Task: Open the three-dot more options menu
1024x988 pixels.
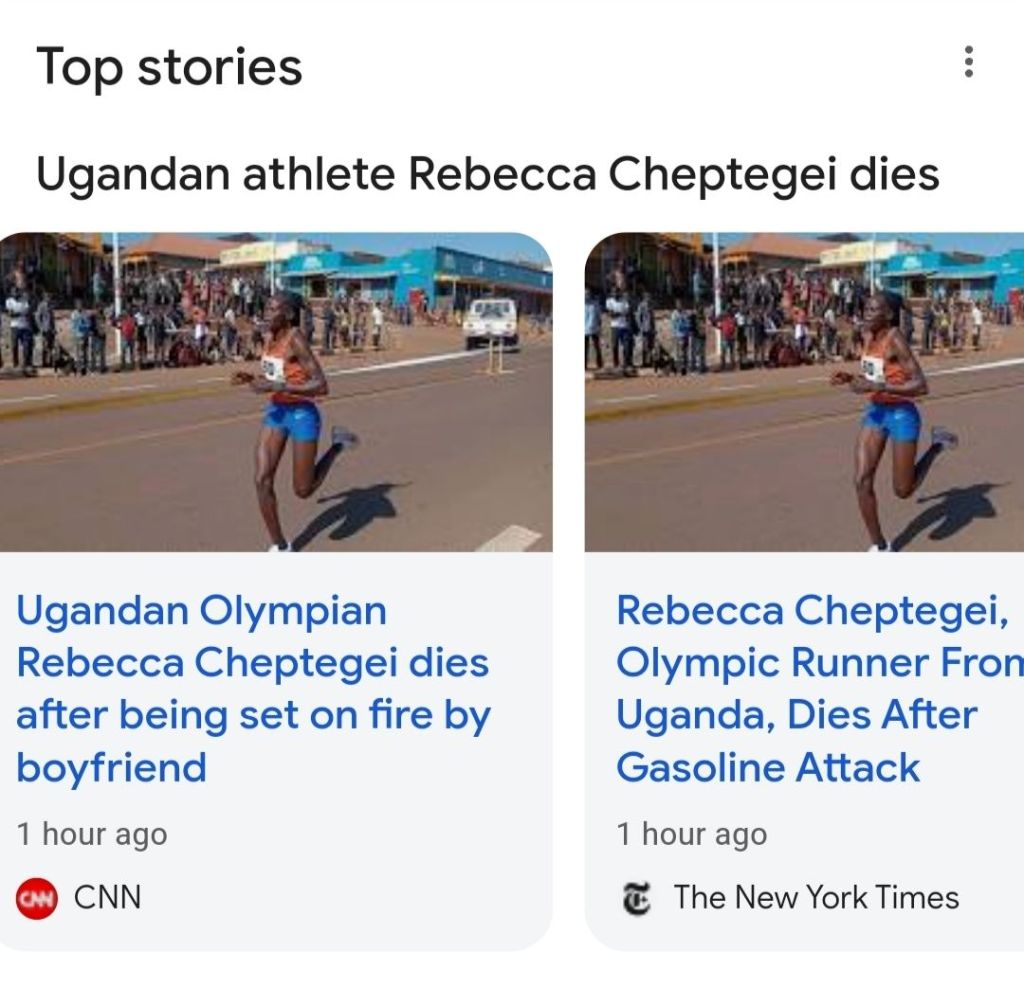Action: click(x=967, y=63)
